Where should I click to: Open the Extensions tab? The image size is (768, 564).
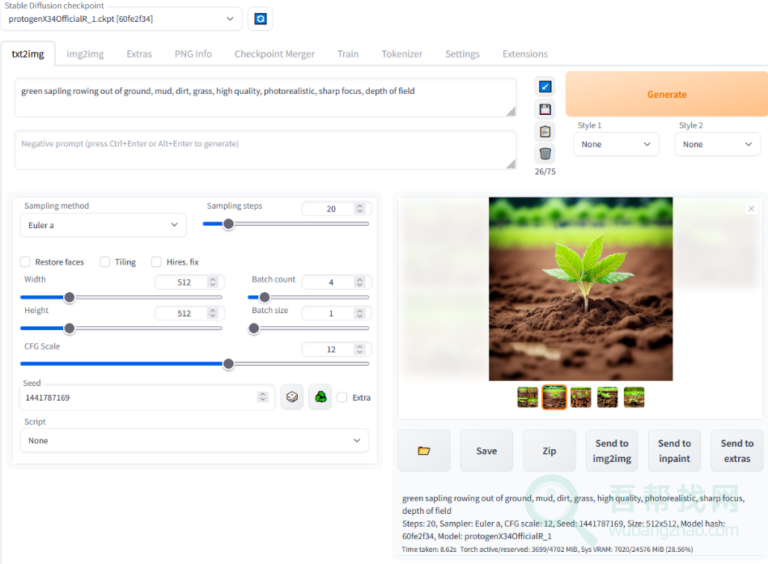[x=525, y=54]
